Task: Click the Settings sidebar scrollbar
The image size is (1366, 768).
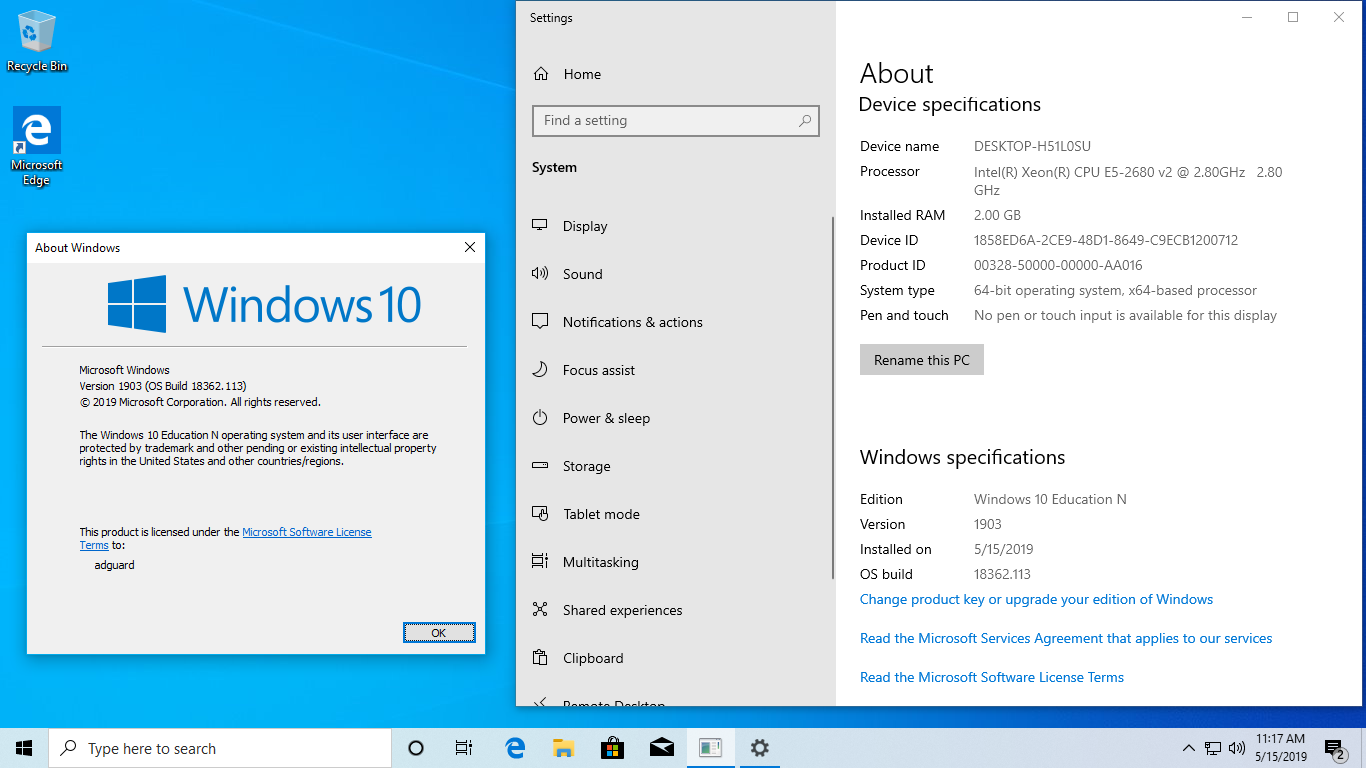Action: click(833, 397)
